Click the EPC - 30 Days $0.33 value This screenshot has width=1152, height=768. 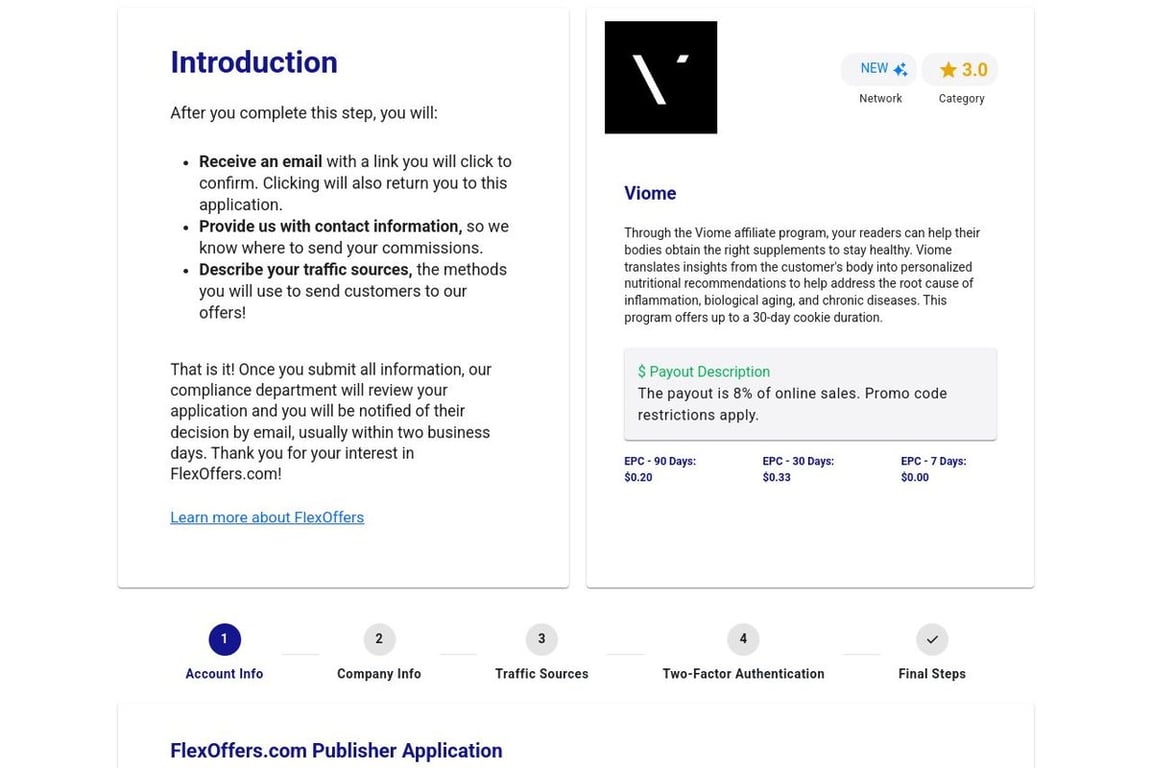777,478
